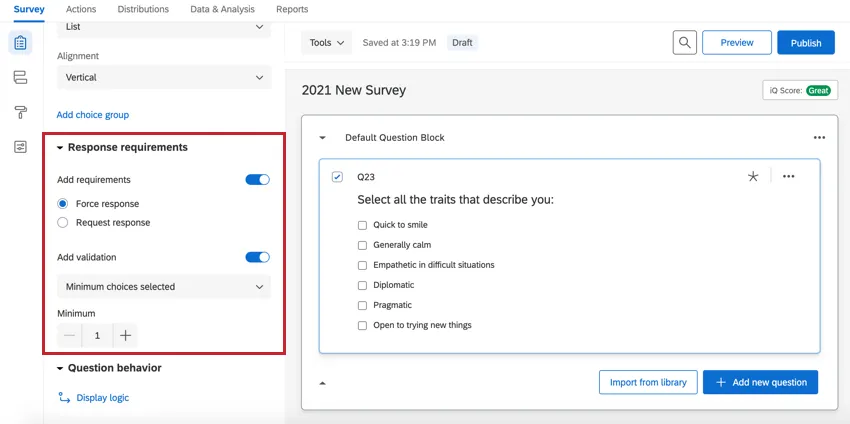
Task: Select the Request response radio button
Action: 63,223
